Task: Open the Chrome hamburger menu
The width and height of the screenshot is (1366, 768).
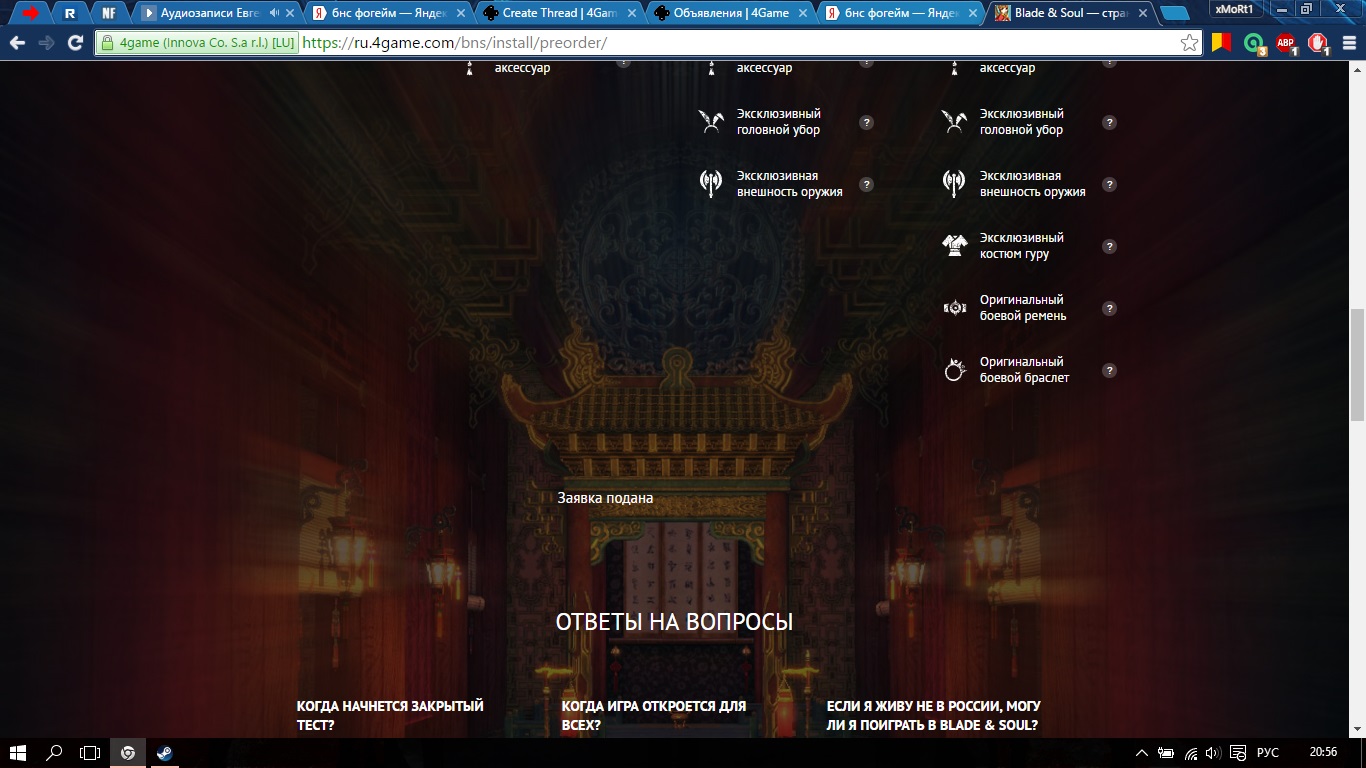Action: click(1348, 43)
